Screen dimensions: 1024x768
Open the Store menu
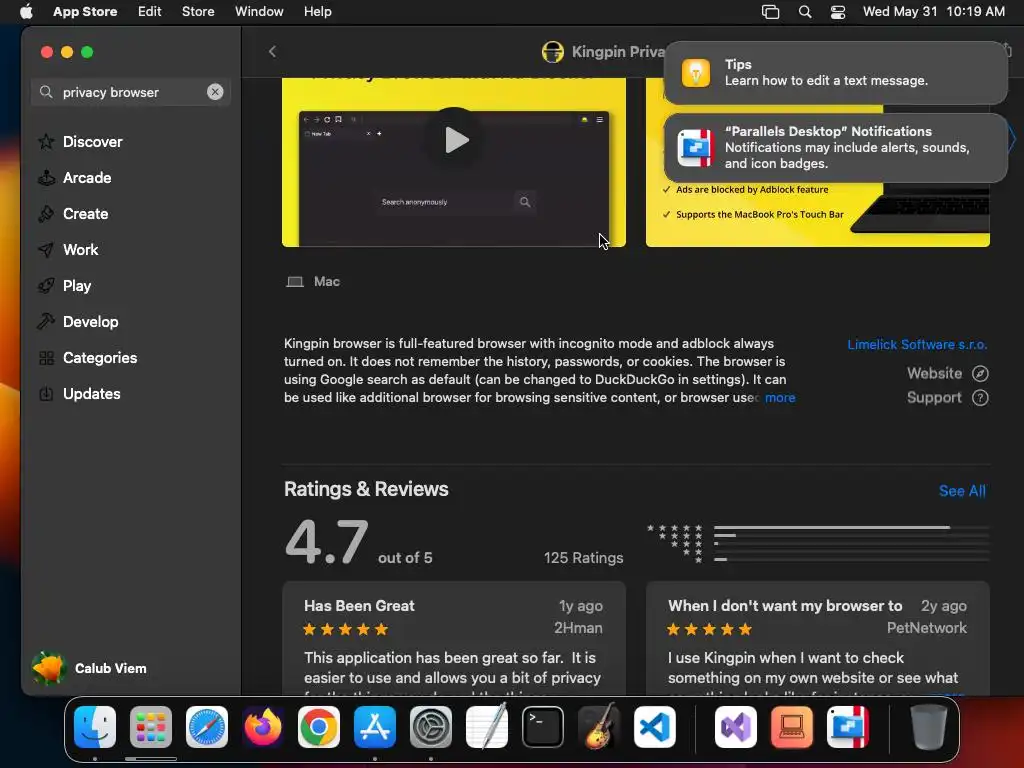point(198,12)
